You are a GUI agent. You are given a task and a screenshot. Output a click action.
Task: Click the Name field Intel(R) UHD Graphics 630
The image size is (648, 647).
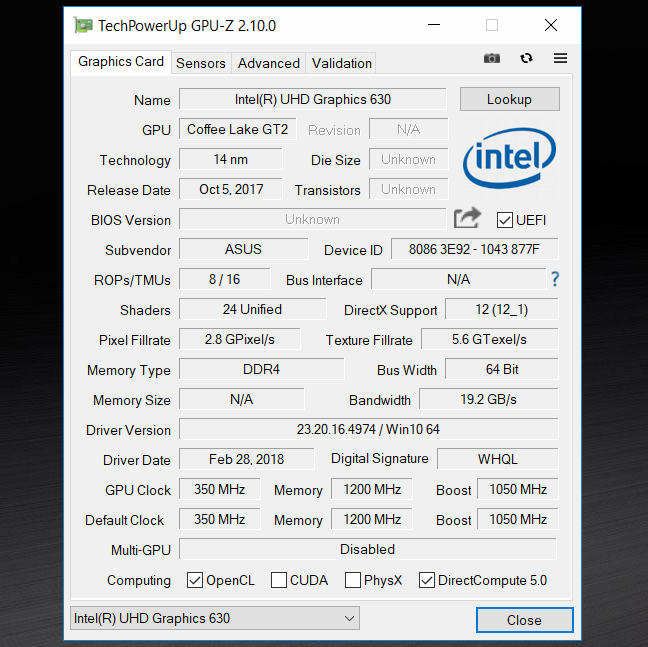pyautogui.click(x=313, y=99)
